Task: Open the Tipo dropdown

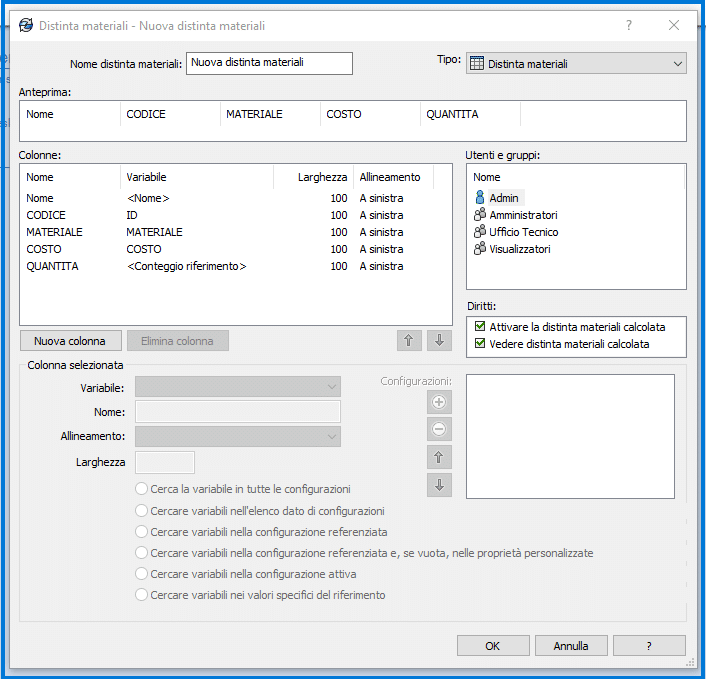Action: 576,64
